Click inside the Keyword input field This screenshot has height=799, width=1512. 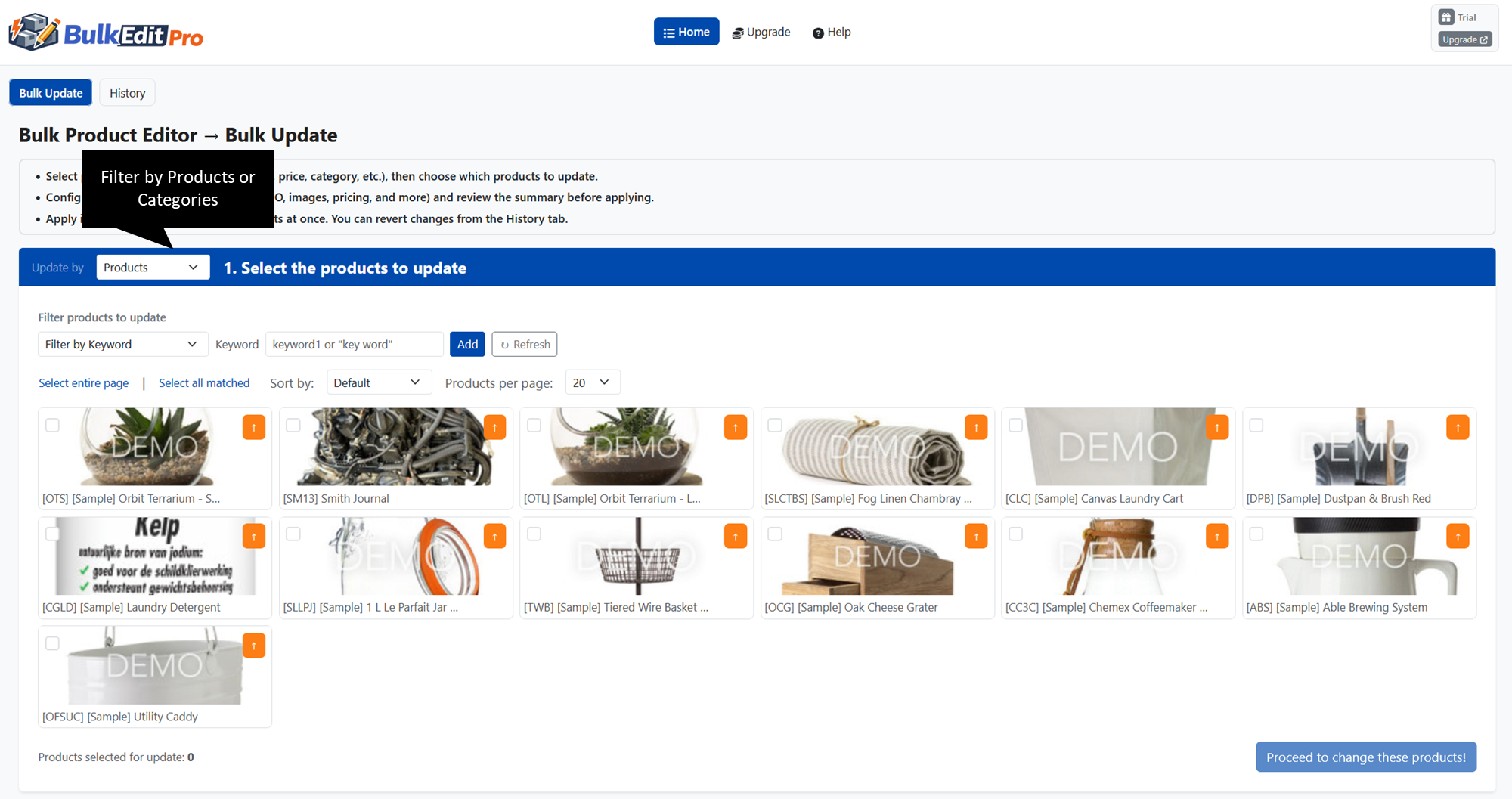[354, 344]
